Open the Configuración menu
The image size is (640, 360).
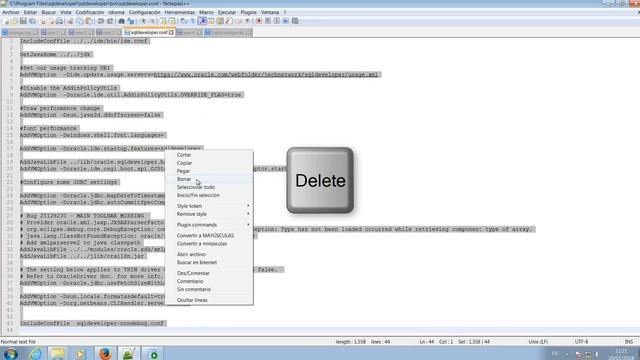point(144,12)
